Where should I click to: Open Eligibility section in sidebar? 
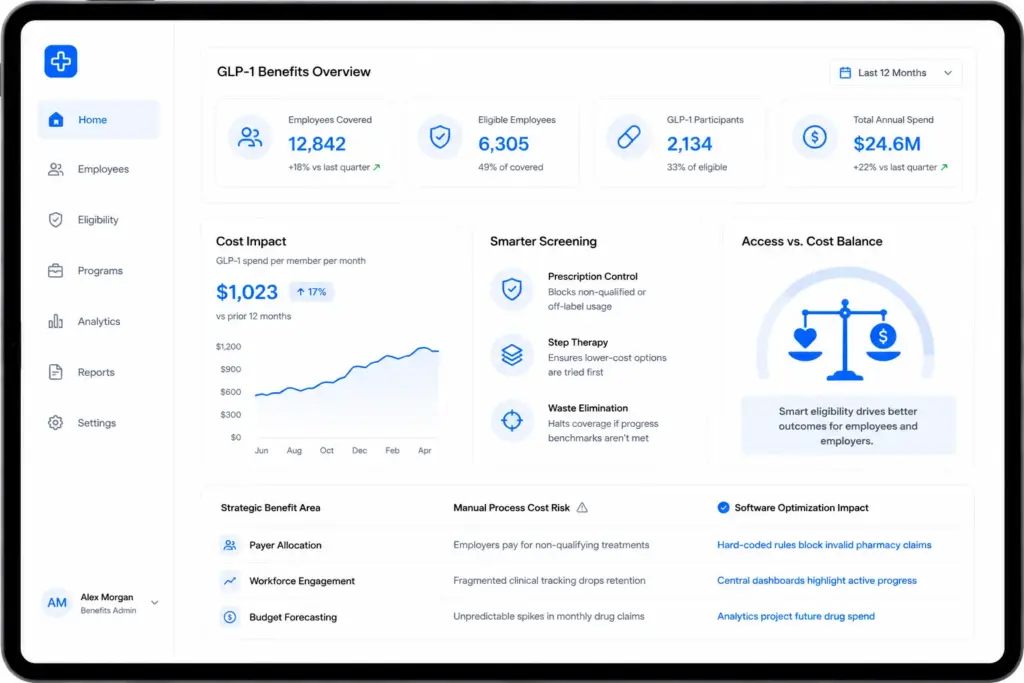coord(99,220)
